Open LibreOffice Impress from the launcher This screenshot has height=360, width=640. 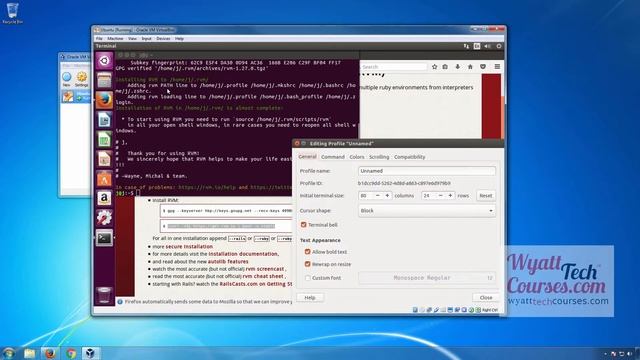pyautogui.click(x=104, y=159)
